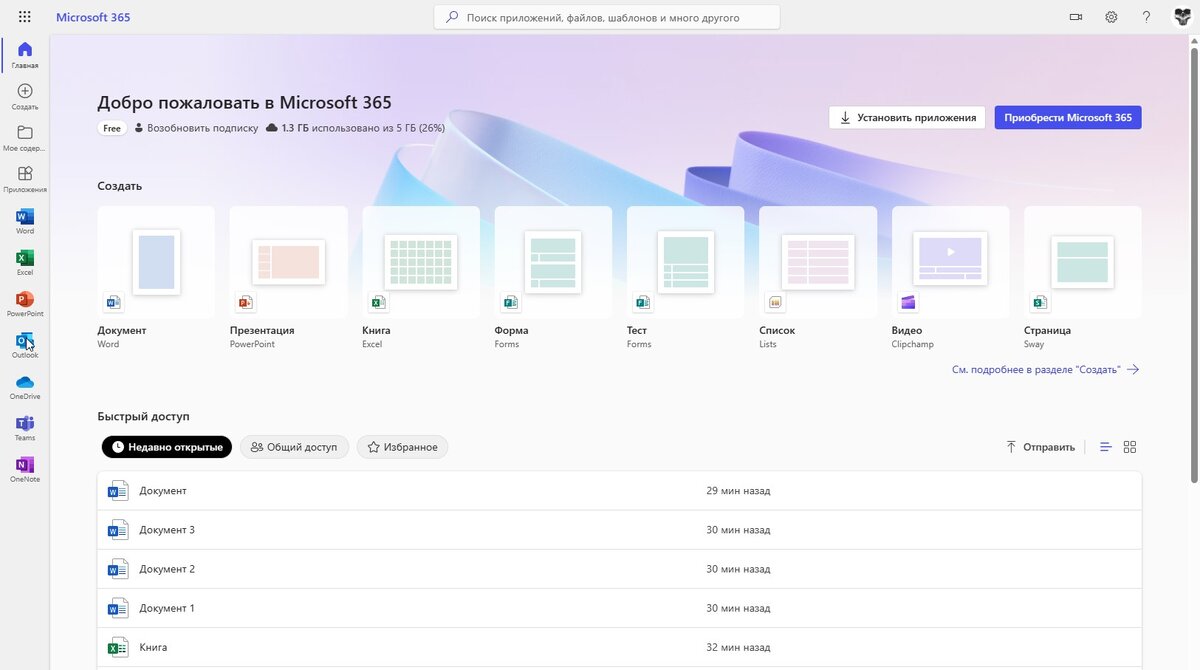Viewport: 1200px width, 670px height.
Task: Open settings gear in header
Action: (1111, 17)
